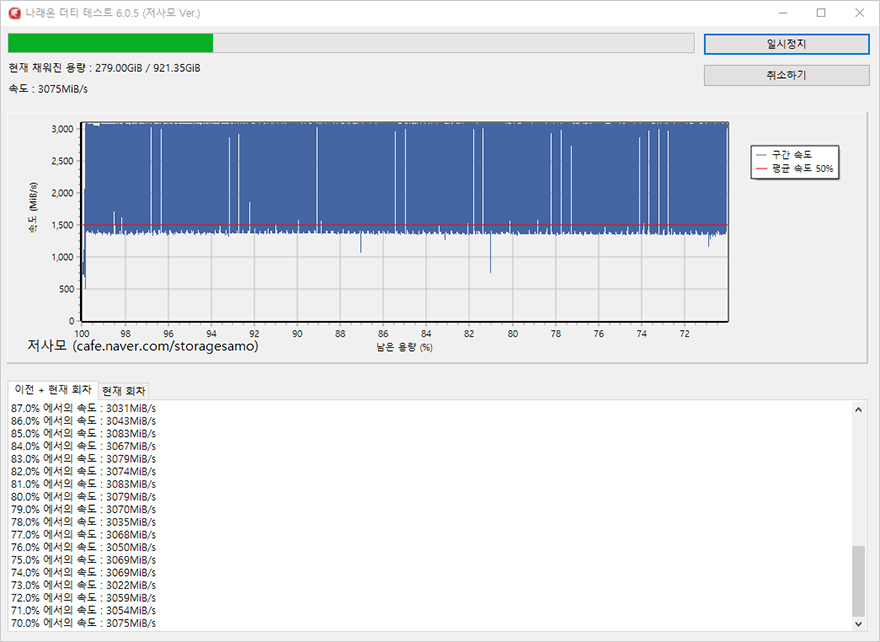880x642 pixels.
Task: Close the 나래온 더티 테스트 window
Action: [859, 13]
